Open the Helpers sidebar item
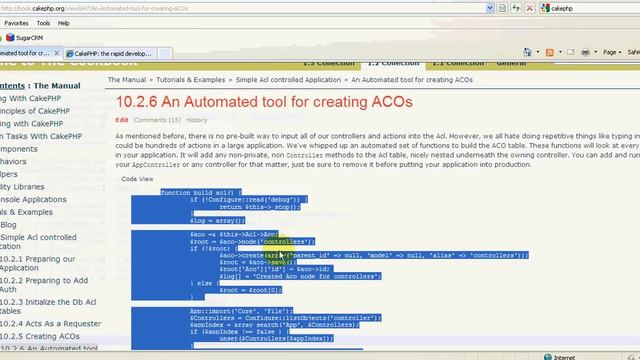 click(9, 174)
